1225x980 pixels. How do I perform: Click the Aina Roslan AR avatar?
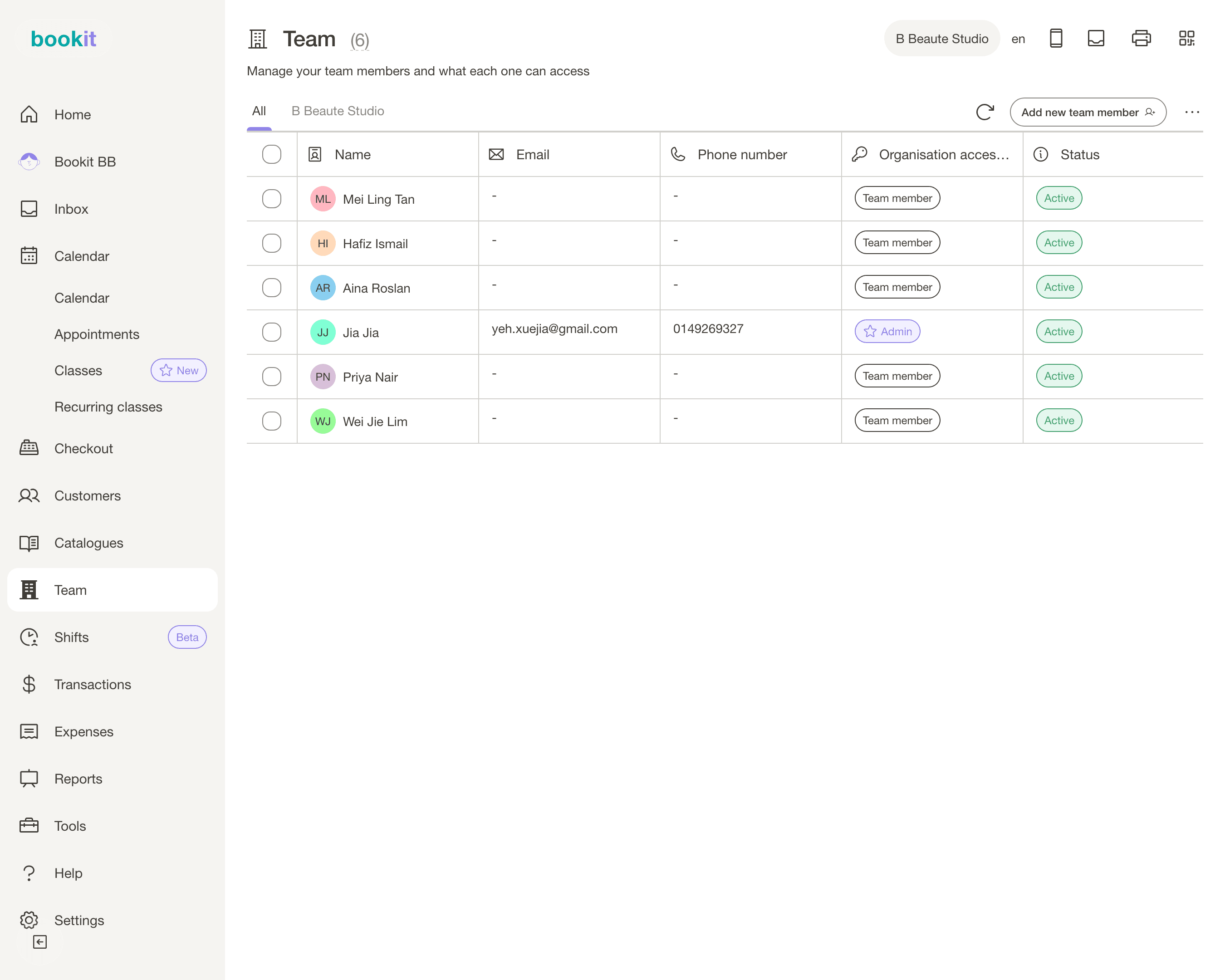[x=323, y=288]
